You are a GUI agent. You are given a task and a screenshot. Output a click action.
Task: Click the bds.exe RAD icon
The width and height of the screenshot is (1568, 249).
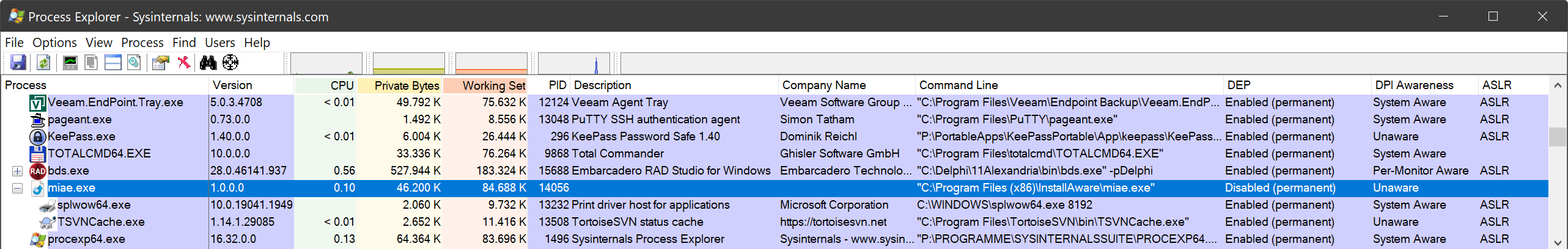point(38,171)
